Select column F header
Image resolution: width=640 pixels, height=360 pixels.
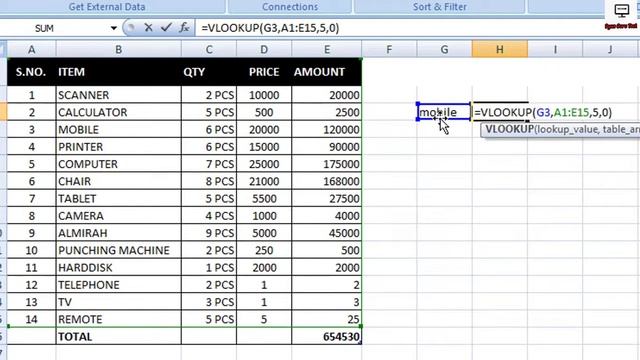pos(389,49)
